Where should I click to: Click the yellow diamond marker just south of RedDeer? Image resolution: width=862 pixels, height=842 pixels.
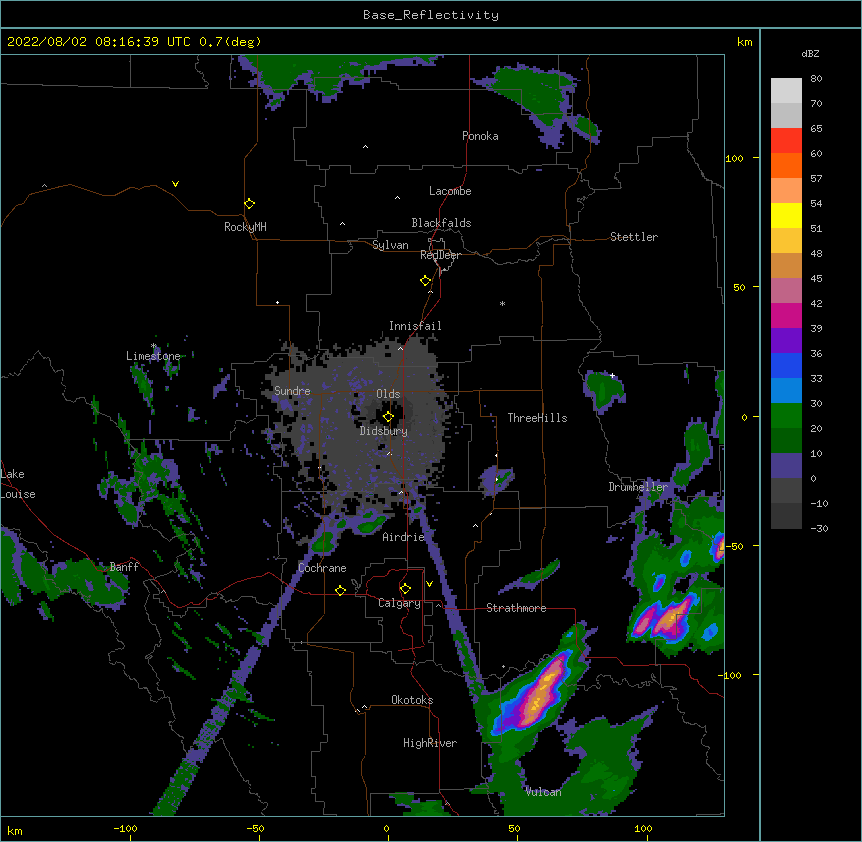[x=425, y=281]
